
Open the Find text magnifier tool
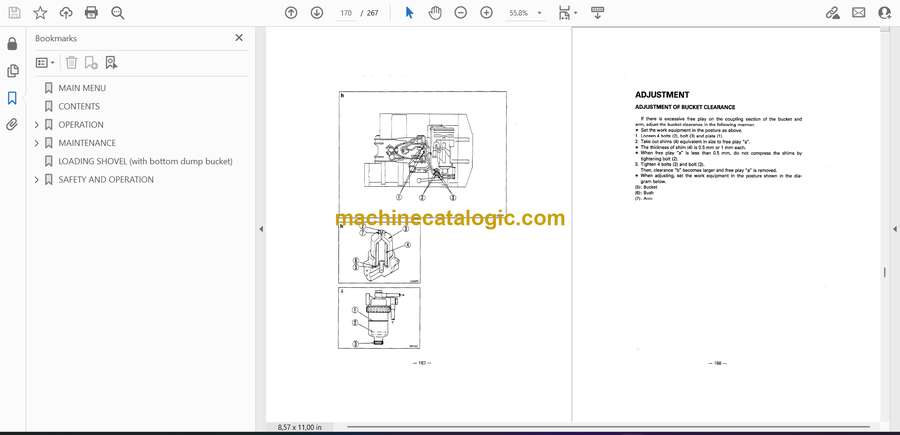coord(118,13)
